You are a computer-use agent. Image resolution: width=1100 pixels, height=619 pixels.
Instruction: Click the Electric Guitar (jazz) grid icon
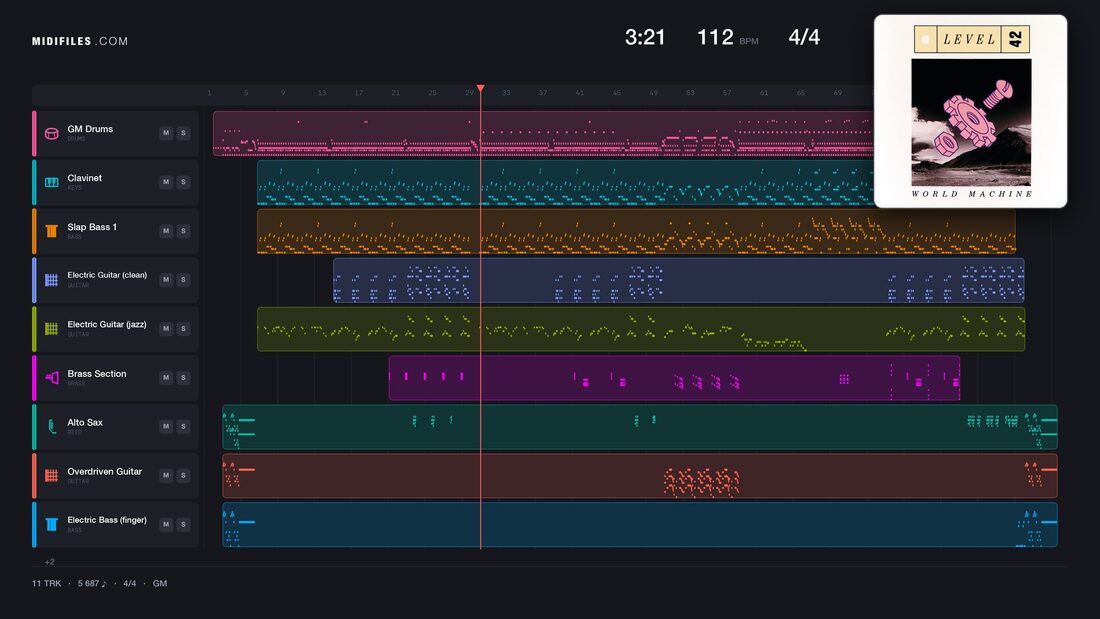(51, 328)
